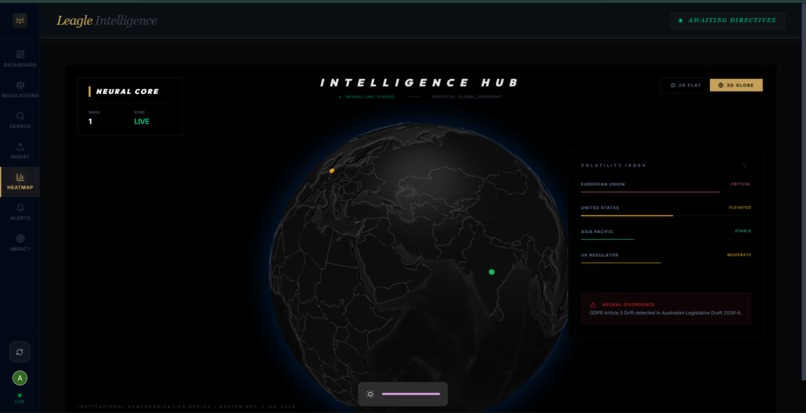Click the "Critical" status label
Screen dimensions: 806x413
click(741, 184)
